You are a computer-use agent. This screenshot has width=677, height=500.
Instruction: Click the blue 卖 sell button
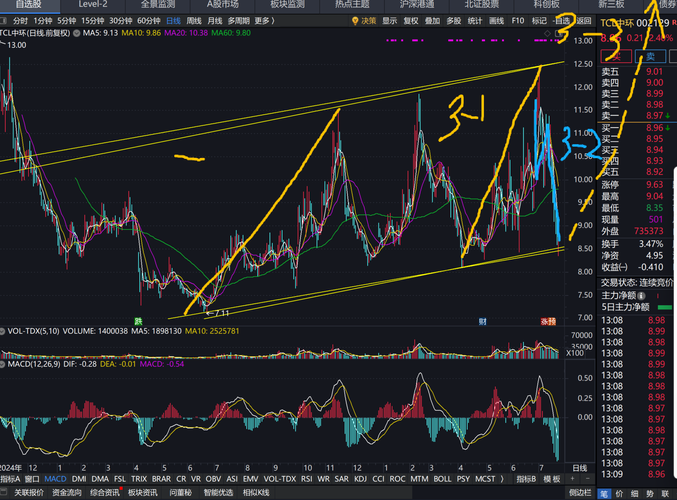click(650, 56)
